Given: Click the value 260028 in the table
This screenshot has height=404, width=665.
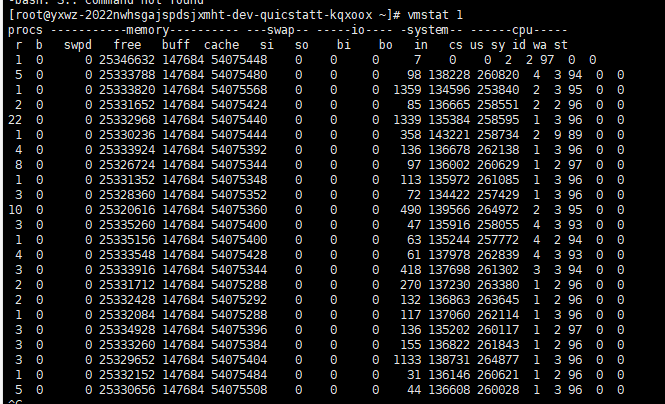Looking at the screenshot, I should click(498, 390).
